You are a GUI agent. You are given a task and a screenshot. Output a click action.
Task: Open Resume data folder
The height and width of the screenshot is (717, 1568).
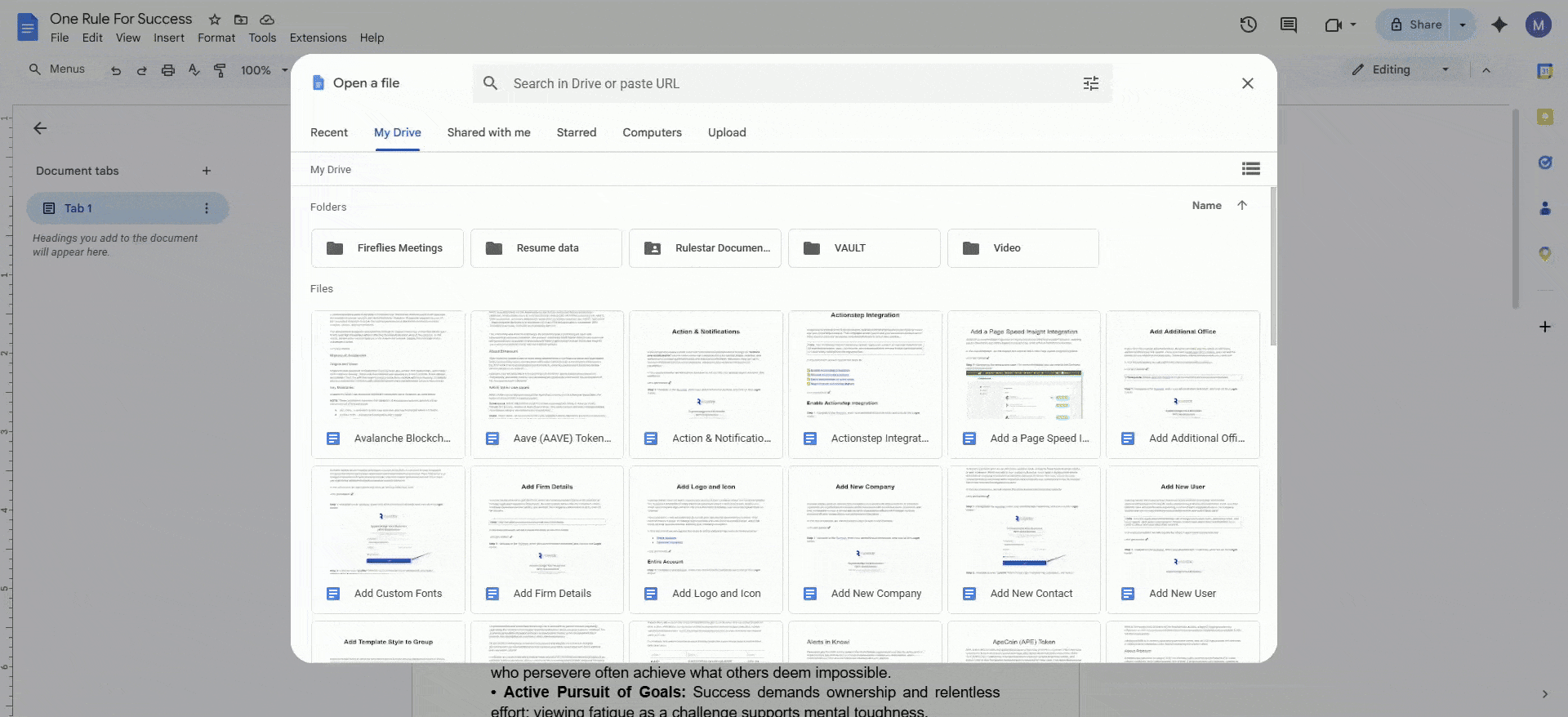pos(546,248)
